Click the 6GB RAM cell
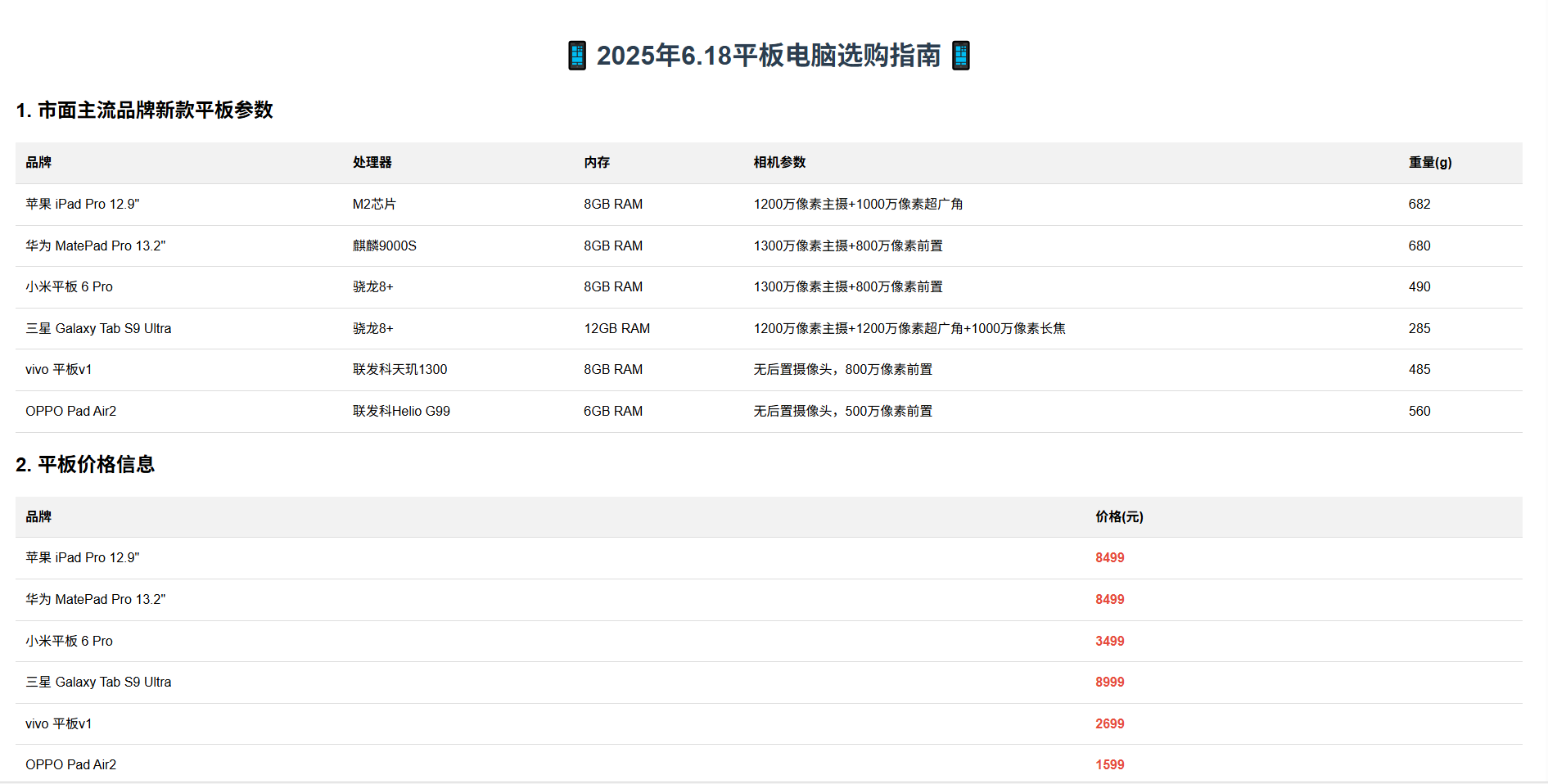Screen dimensions: 1548x784 tap(613, 411)
